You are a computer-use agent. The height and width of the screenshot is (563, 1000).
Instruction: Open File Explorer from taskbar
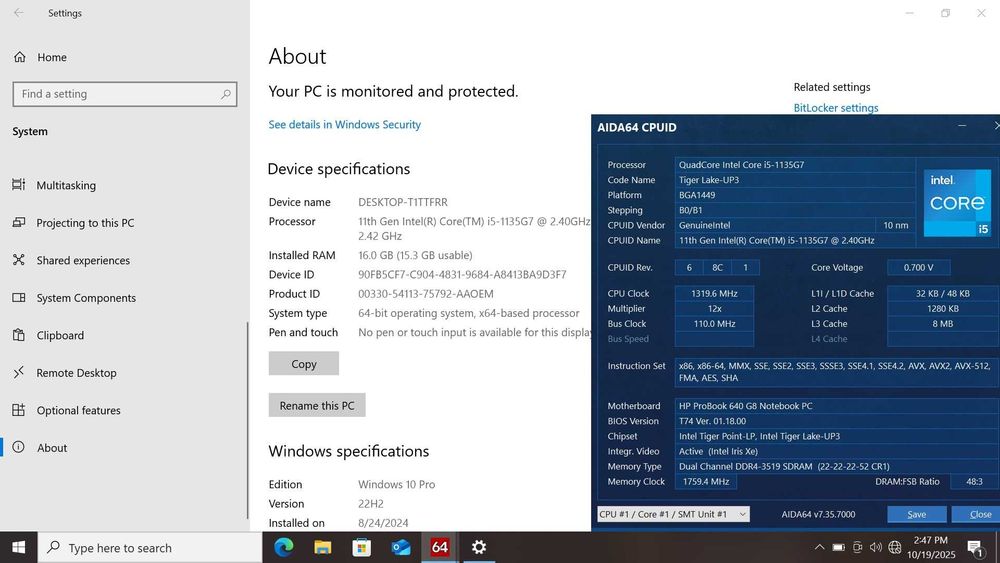(323, 547)
